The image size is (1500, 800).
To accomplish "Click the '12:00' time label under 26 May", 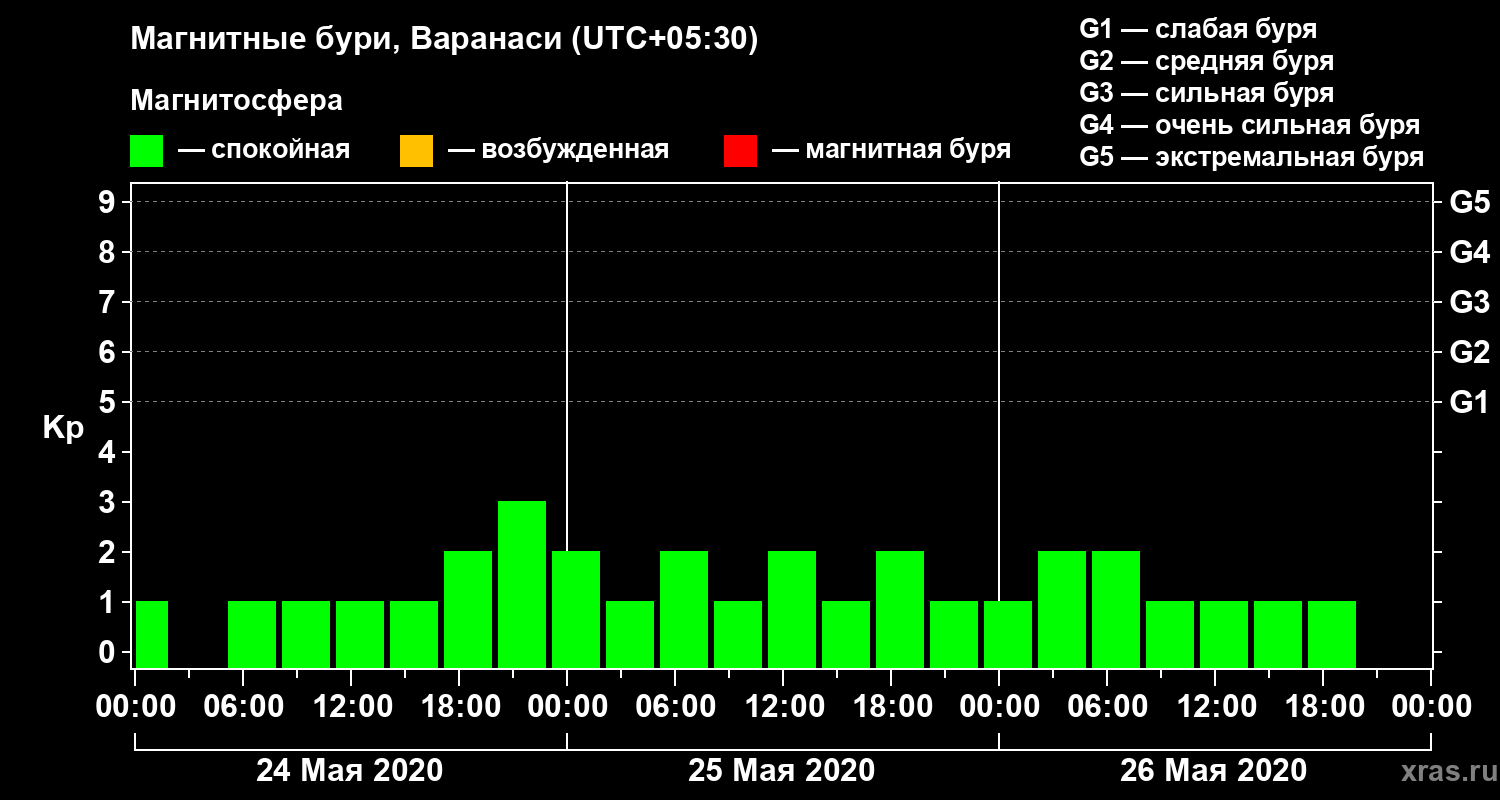I will pos(1215,706).
